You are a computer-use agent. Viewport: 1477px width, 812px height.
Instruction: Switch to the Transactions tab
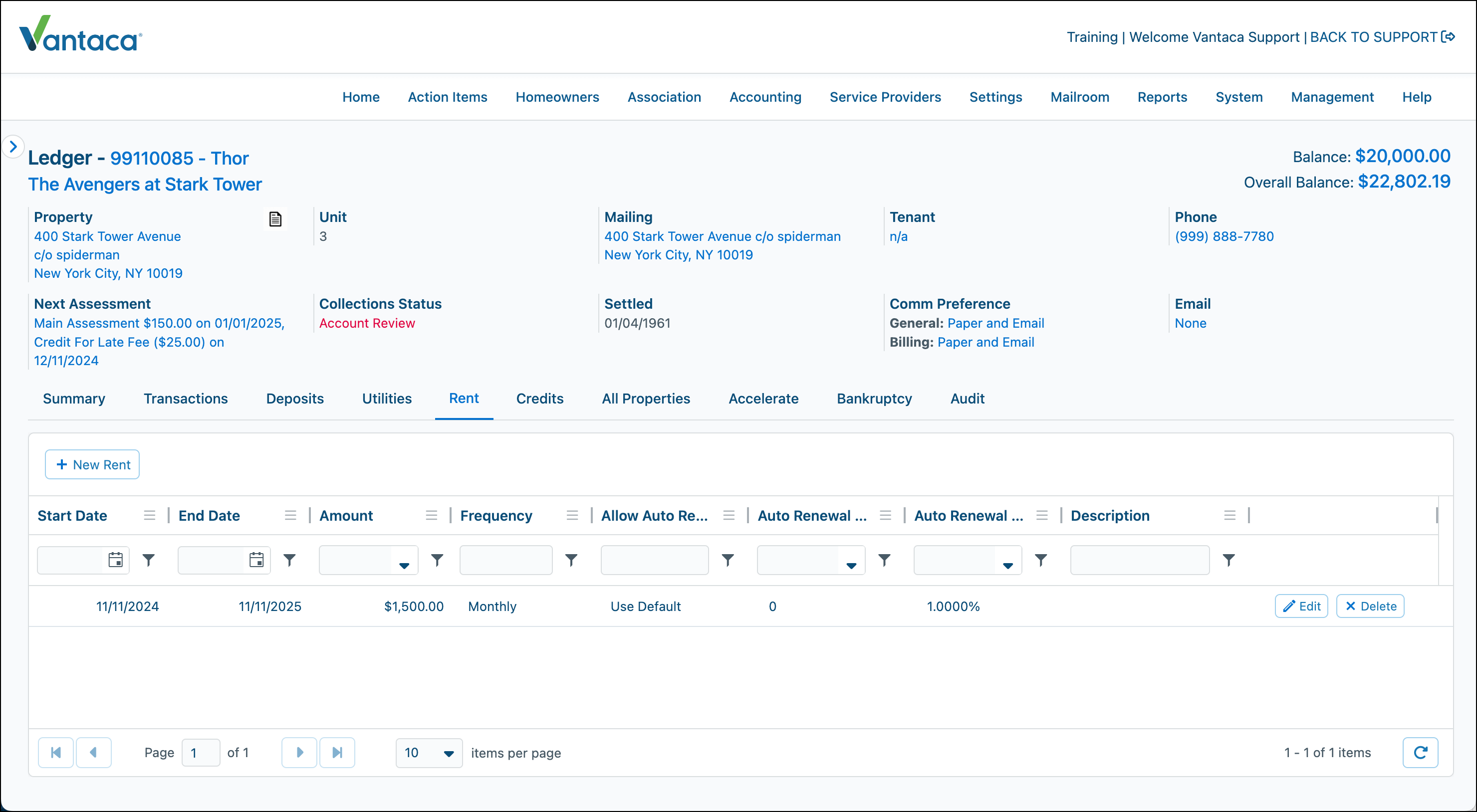coord(186,398)
